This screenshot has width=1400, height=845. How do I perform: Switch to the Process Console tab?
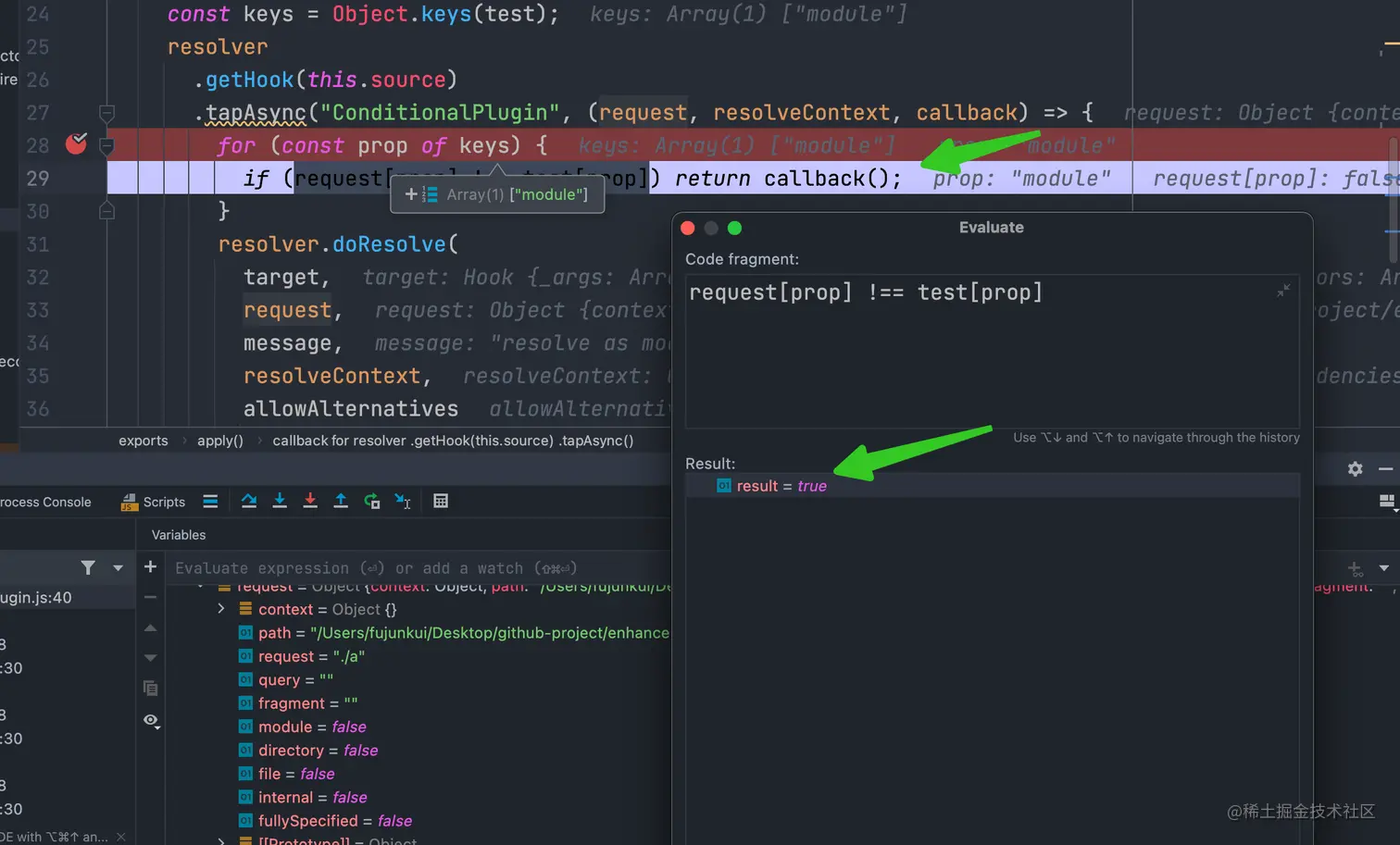(45, 502)
